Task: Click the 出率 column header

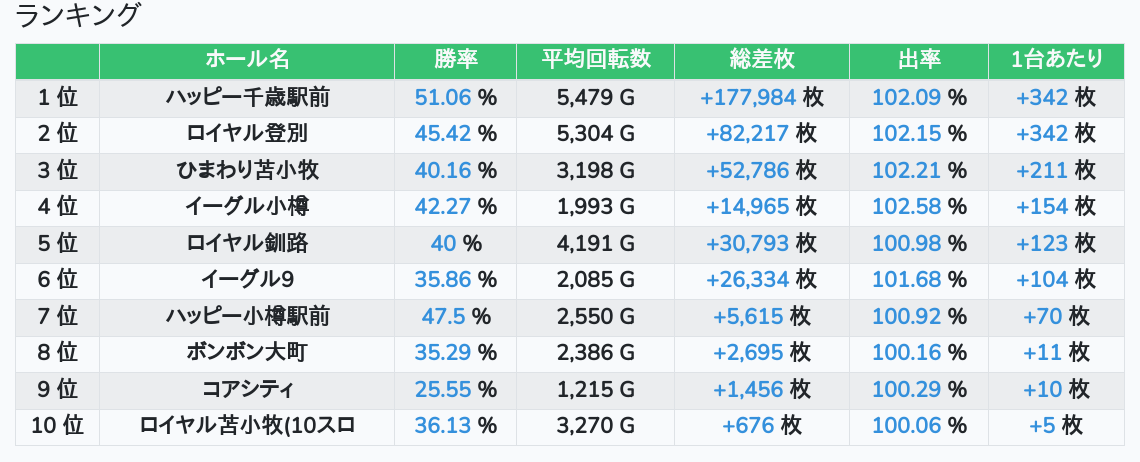Action: point(919,60)
